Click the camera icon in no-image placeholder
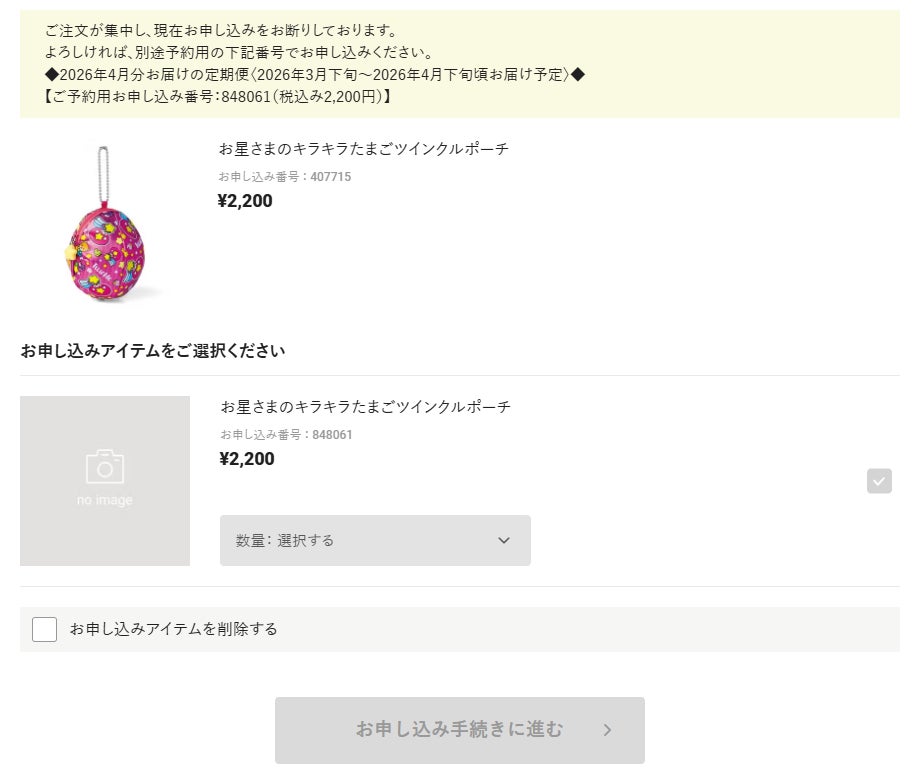913x778 pixels. point(105,467)
